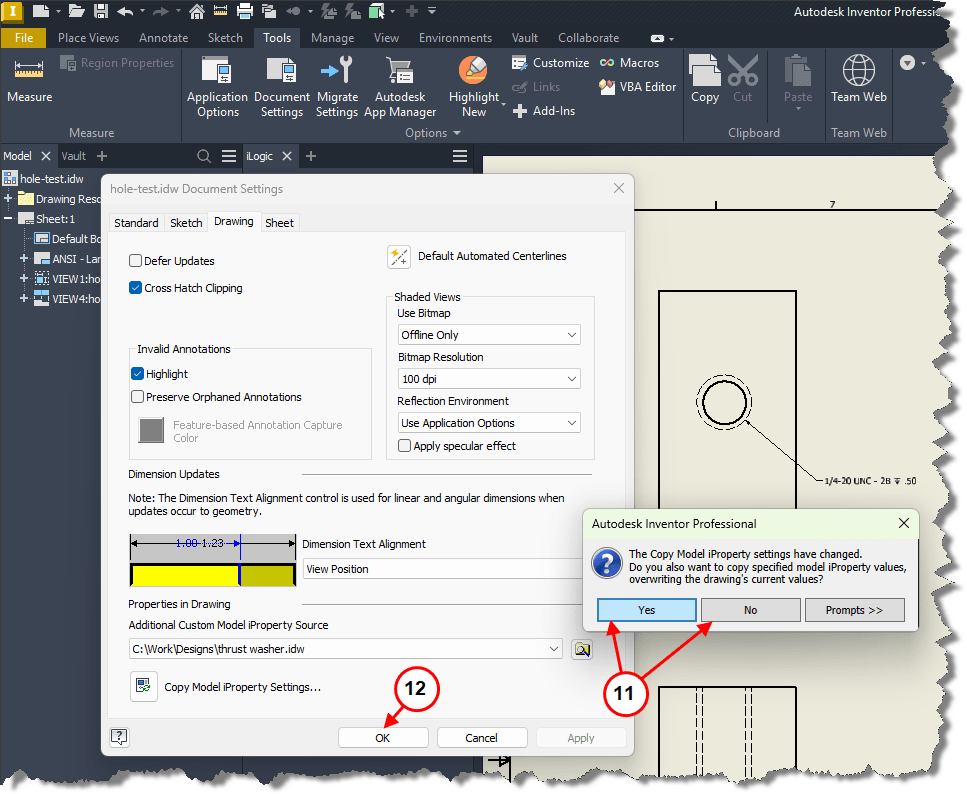The height and width of the screenshot is (794, 967).
Task: Switch to the Sketch tab in Document Settings
Action: click(x=186, y=223)
